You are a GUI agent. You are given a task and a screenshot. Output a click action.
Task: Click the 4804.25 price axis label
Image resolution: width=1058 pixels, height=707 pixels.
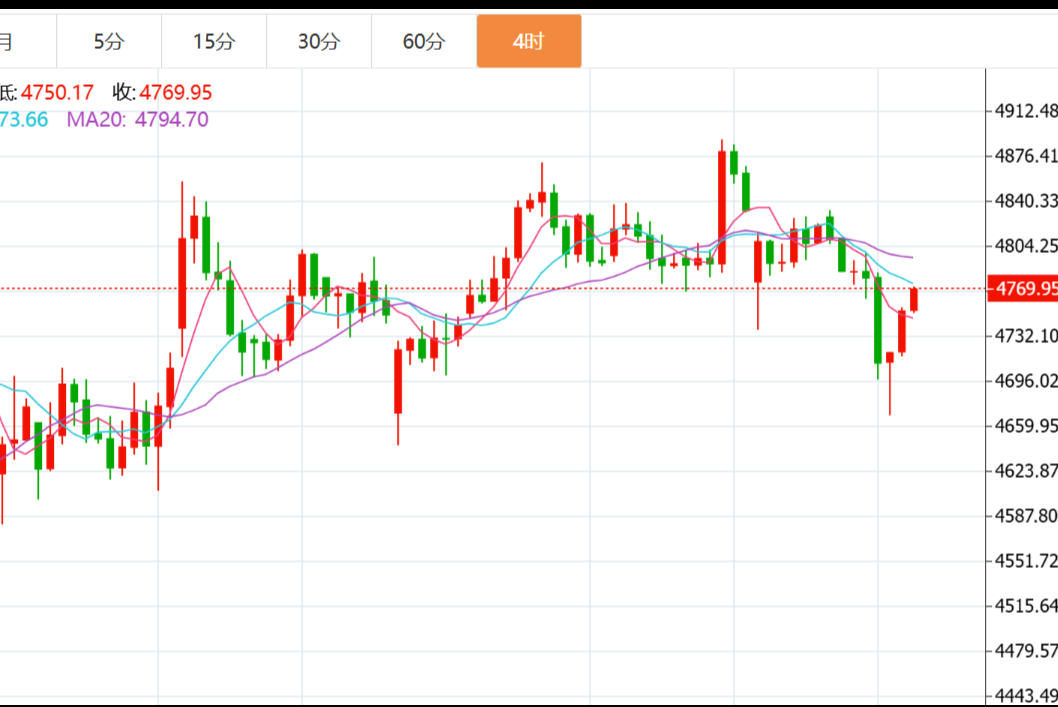[1026, 246]
